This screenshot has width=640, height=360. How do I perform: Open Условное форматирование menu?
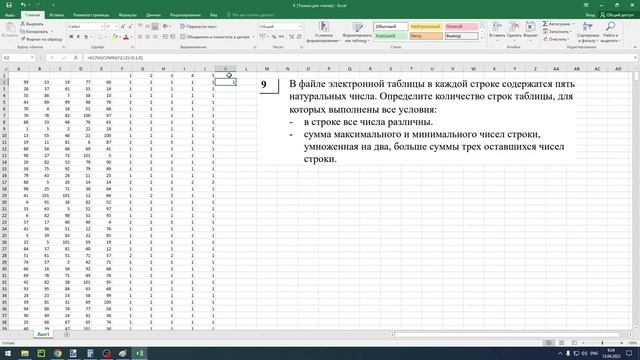pos(324,32)
